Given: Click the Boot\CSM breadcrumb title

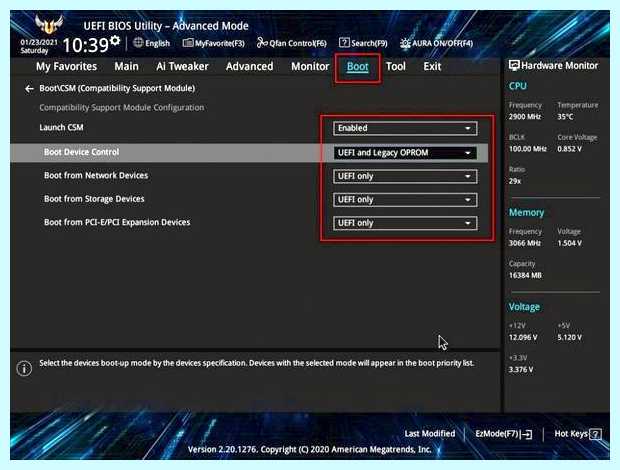Looking at the screenshot, I should pos(117,88).
